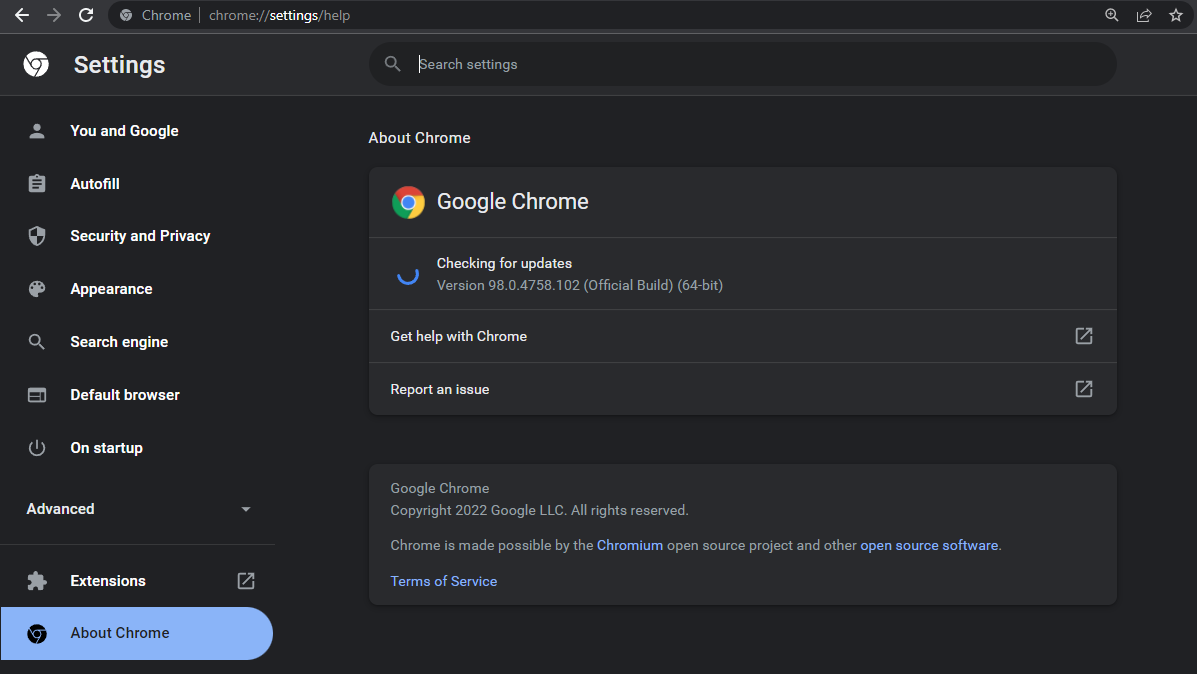Focus the Search settings field

click(x=742, y=64)
